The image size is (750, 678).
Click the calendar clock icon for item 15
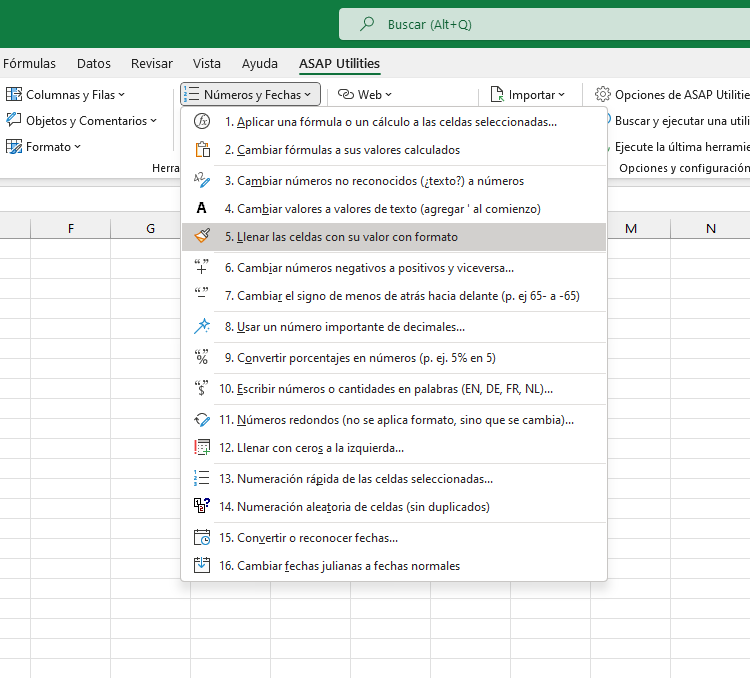[x=202, y=537]
